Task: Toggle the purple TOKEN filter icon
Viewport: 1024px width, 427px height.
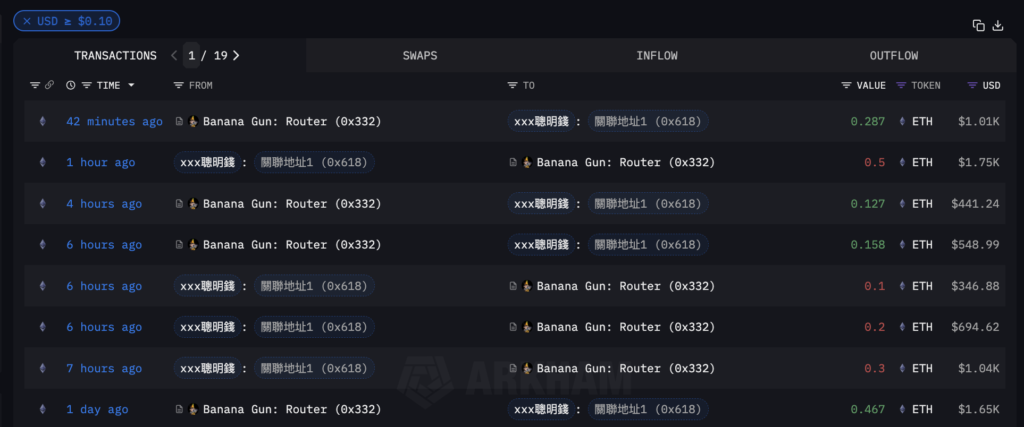Action: click(x=901, y=86)
